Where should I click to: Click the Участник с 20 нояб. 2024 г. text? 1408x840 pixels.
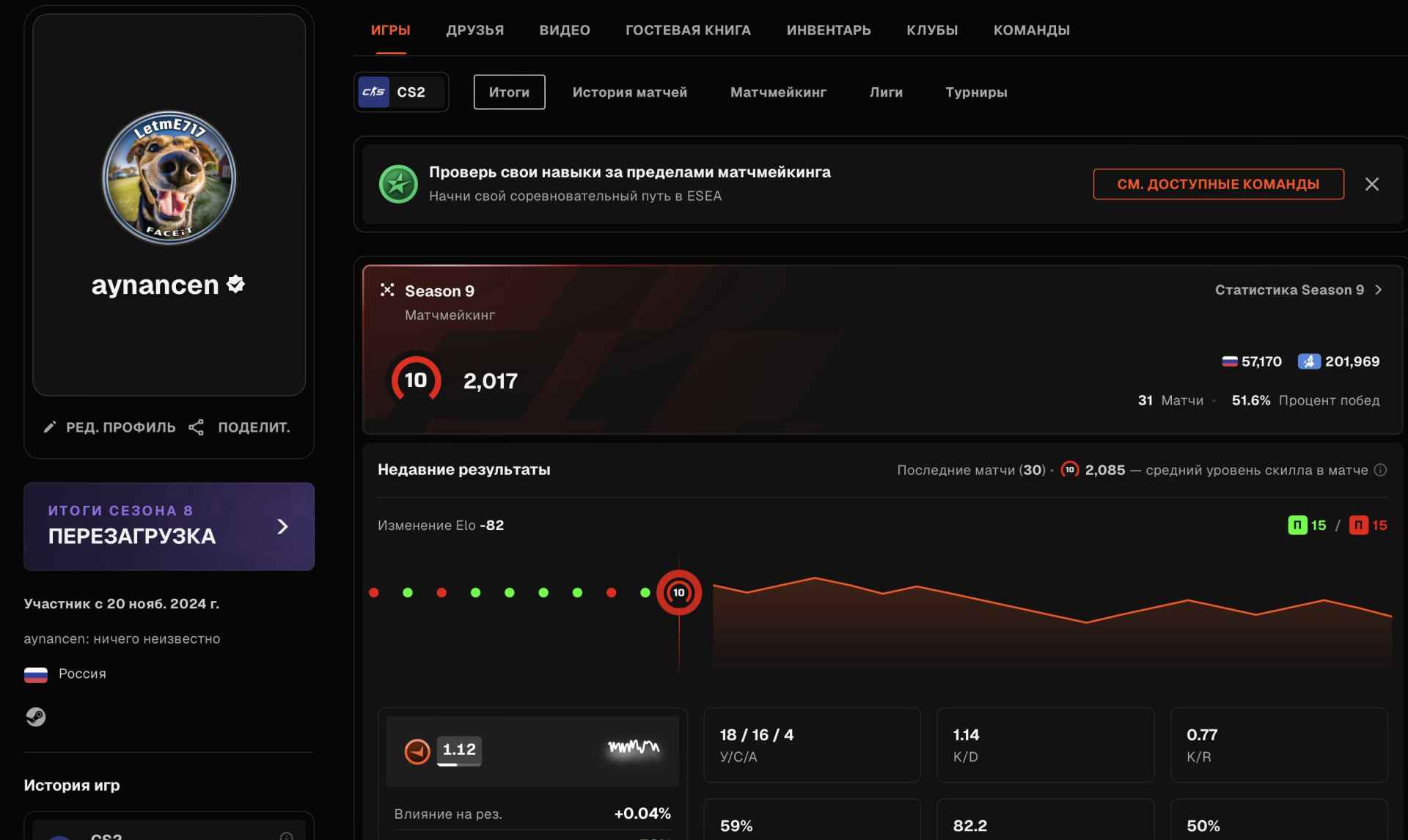pyautogui.click(x=122, y=604)
